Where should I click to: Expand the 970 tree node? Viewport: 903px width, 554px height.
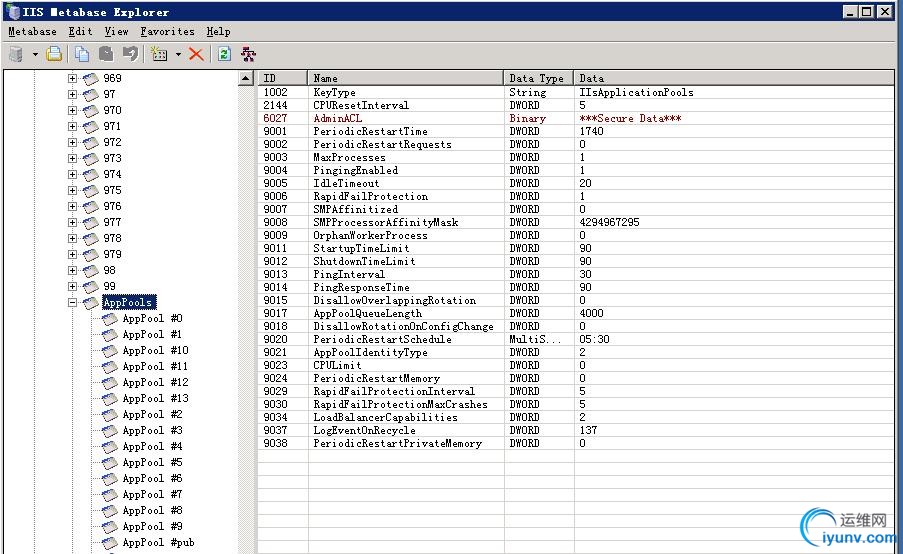pyautogui.click(x=72, y=111)
